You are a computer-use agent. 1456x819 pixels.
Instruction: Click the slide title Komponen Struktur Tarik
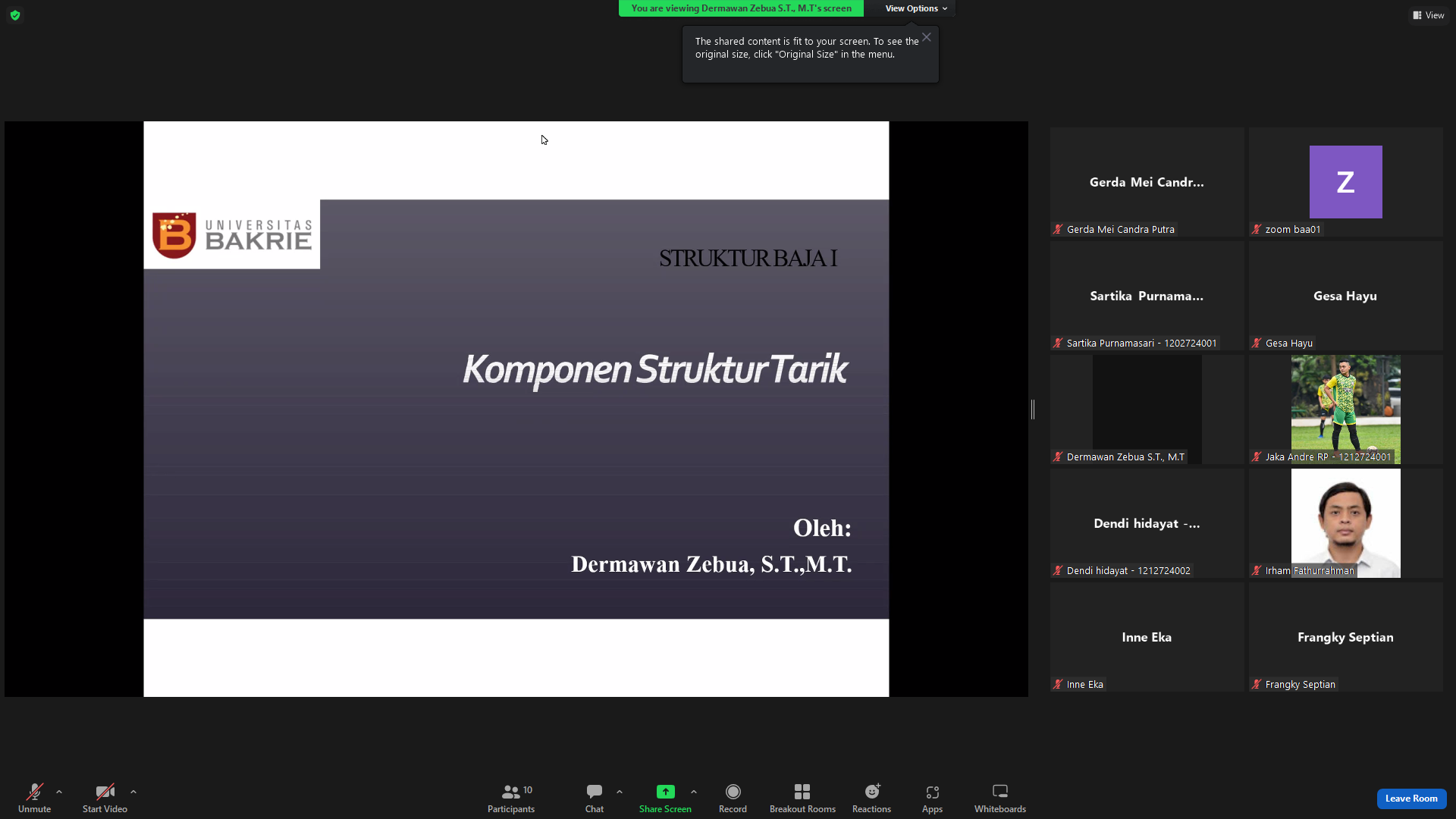pyautogui.click(x=655, y=369)
